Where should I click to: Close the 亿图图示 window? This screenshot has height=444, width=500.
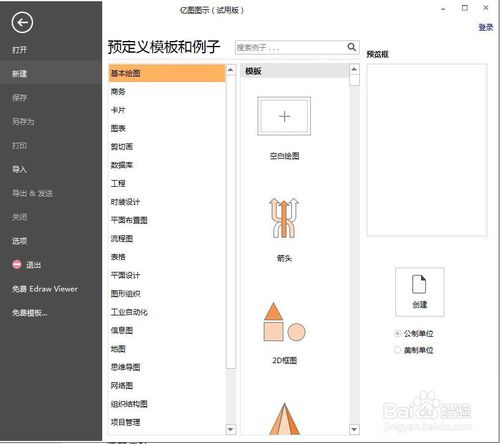coord(486,8)
